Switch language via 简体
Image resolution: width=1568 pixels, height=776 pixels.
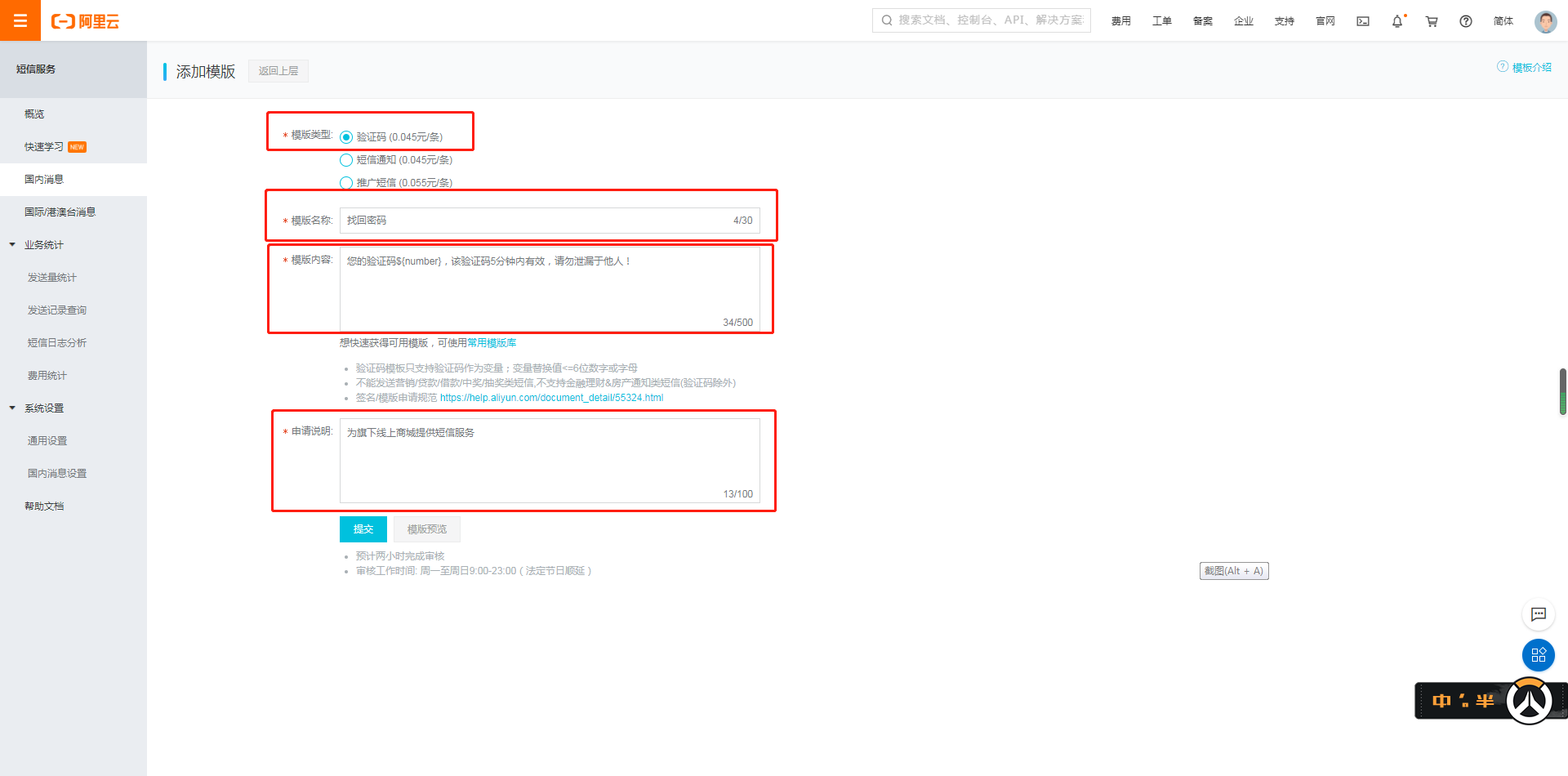(1503, 21)
